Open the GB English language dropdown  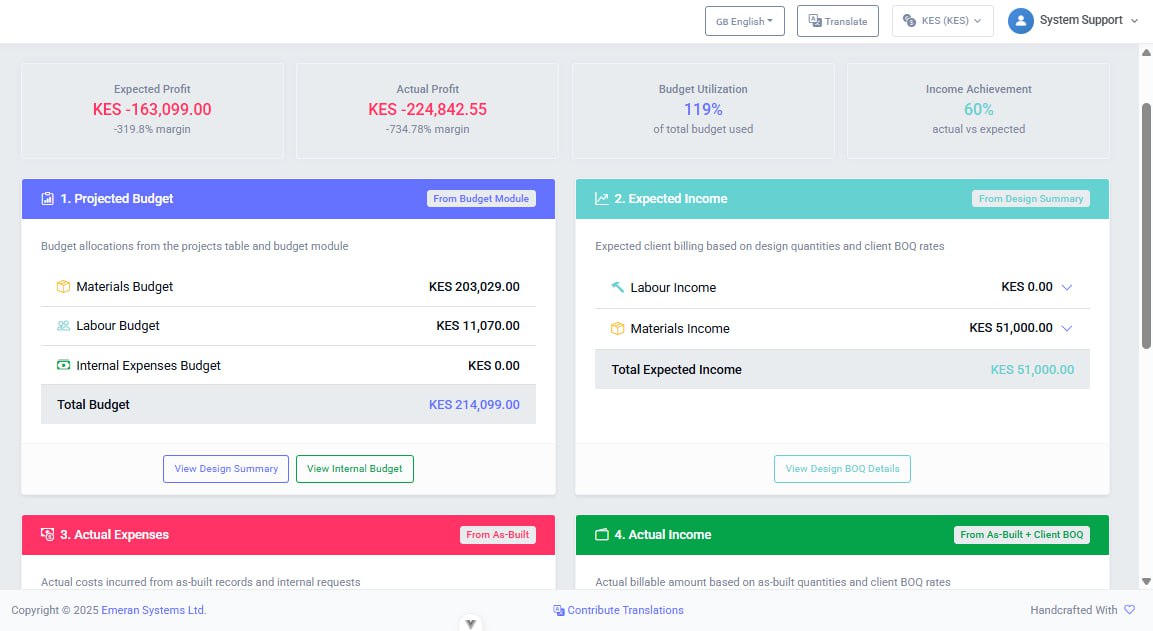tap(744, 20)
